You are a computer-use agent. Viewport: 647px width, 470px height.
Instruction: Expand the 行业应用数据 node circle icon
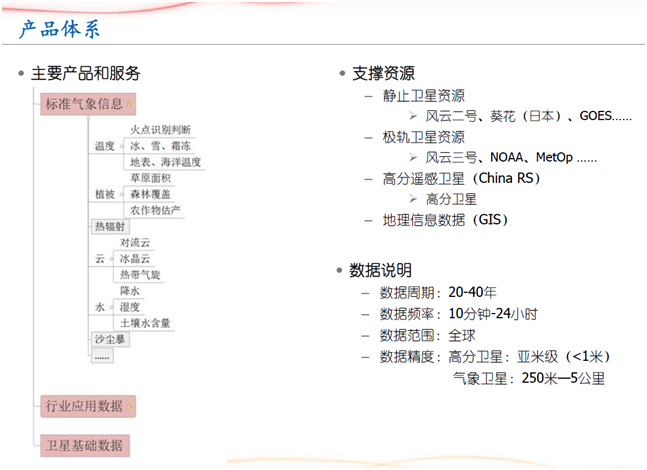tap(129, 406)
